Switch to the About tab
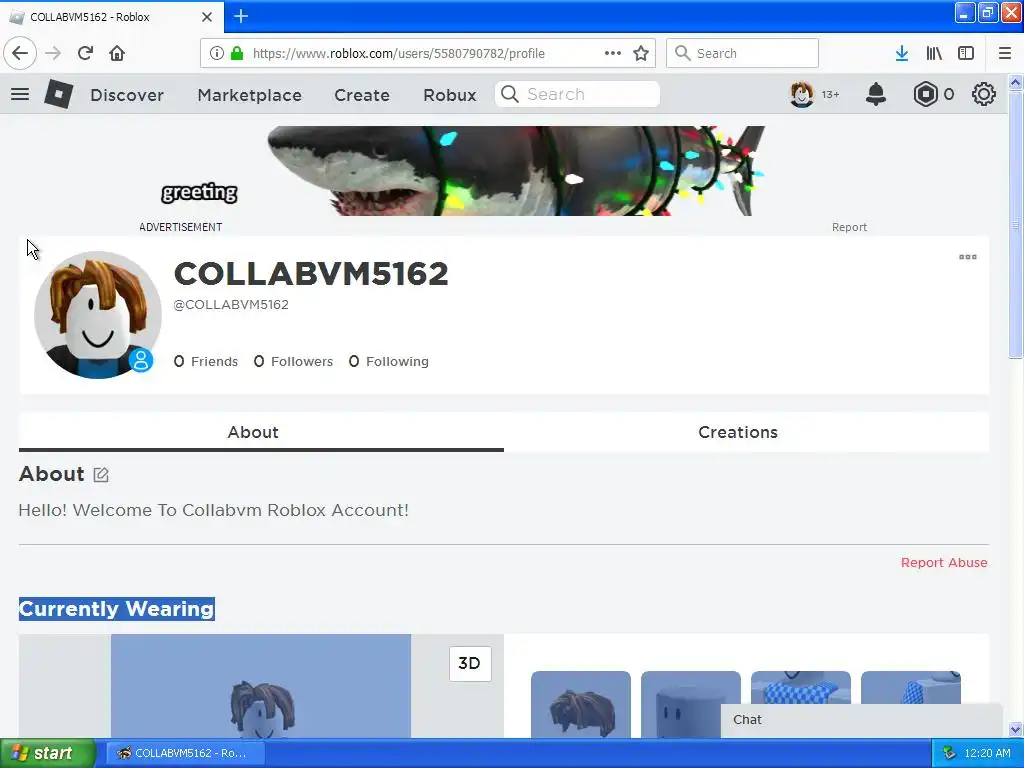 point(261,432)
